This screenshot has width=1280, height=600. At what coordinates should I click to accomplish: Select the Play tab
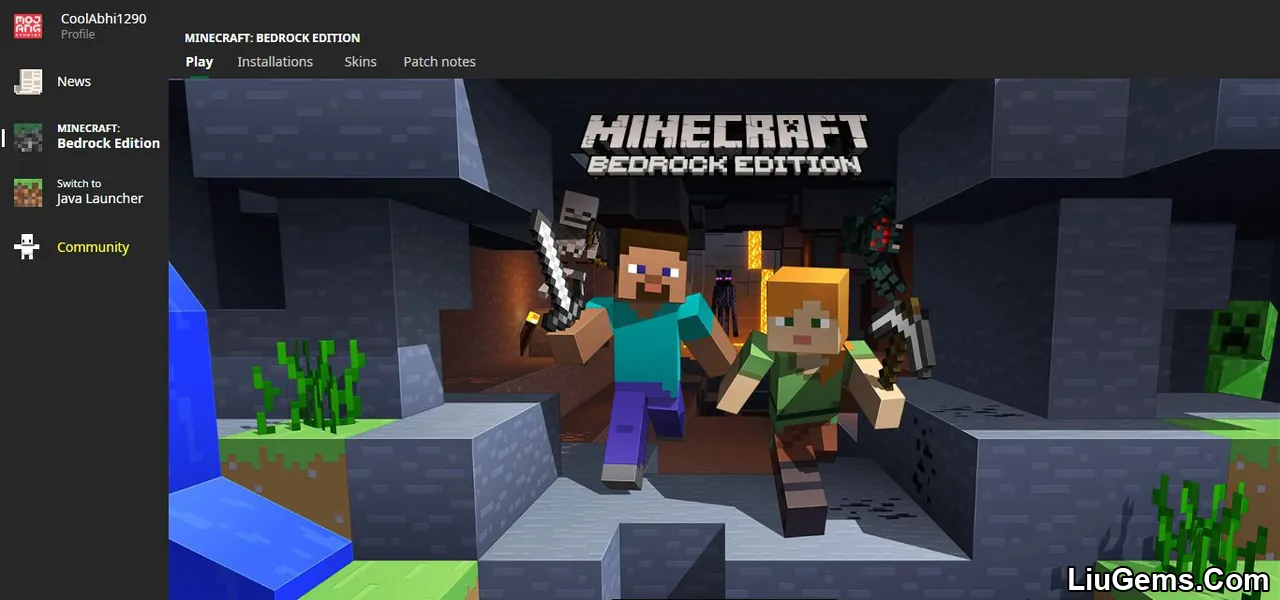pos(199,62)
